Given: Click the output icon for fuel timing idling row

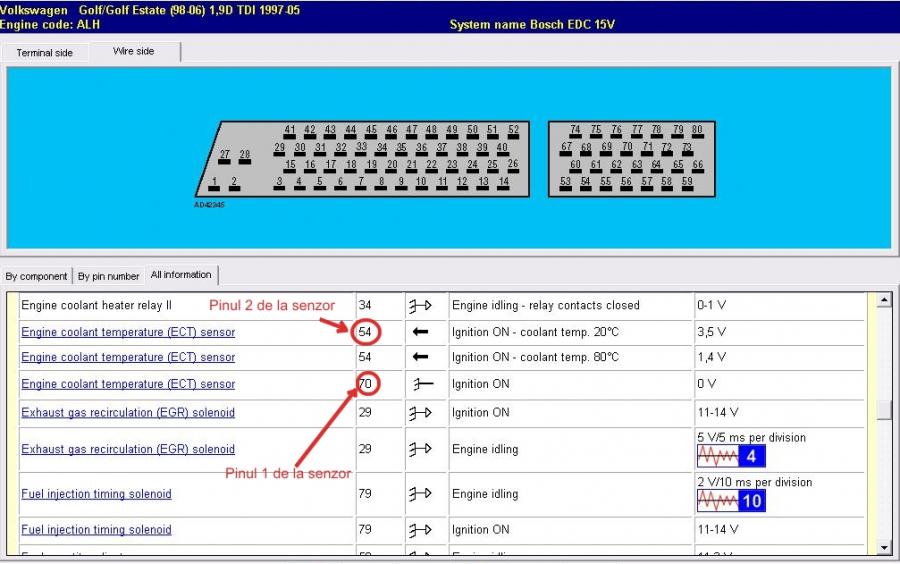Looking at the screenshot, I should tap(420, 493).
